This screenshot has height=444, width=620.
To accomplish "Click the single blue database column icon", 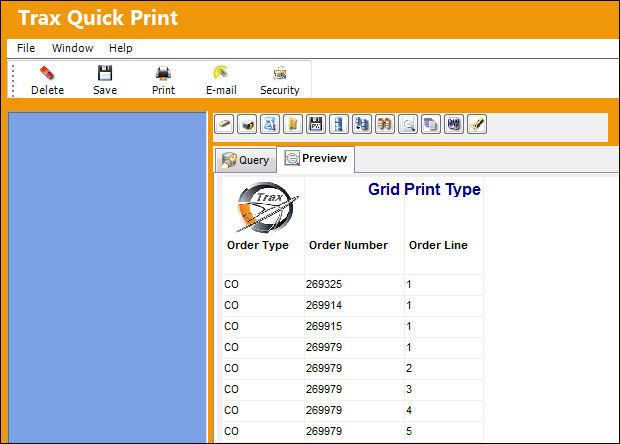I will coord(339,125).
